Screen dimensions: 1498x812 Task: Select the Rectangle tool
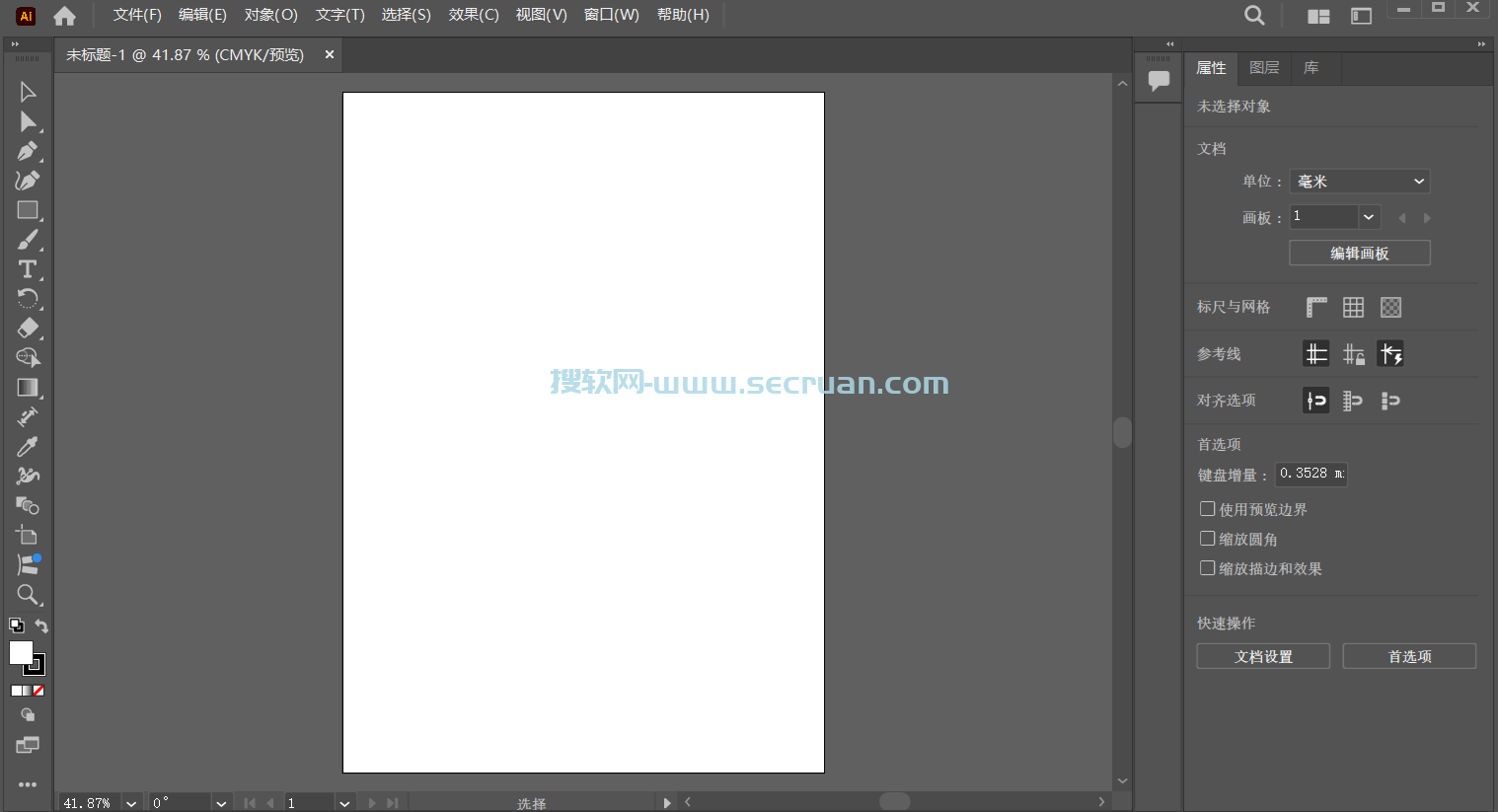click(28, 210)
